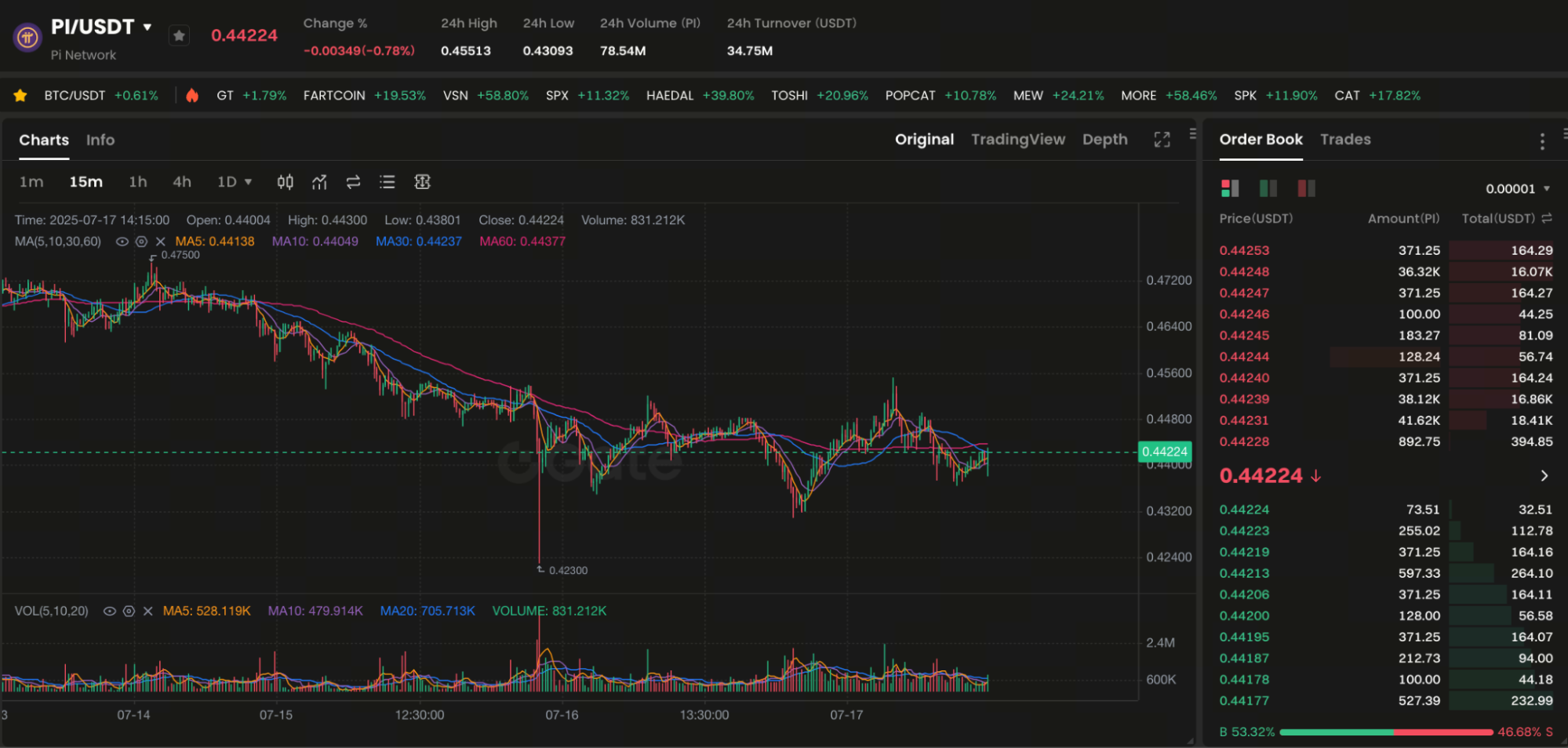Click the MA60 value label in pink
The width and height of the screenshot is (1568, 748).
pyautogui.click(x=522, y=241)
